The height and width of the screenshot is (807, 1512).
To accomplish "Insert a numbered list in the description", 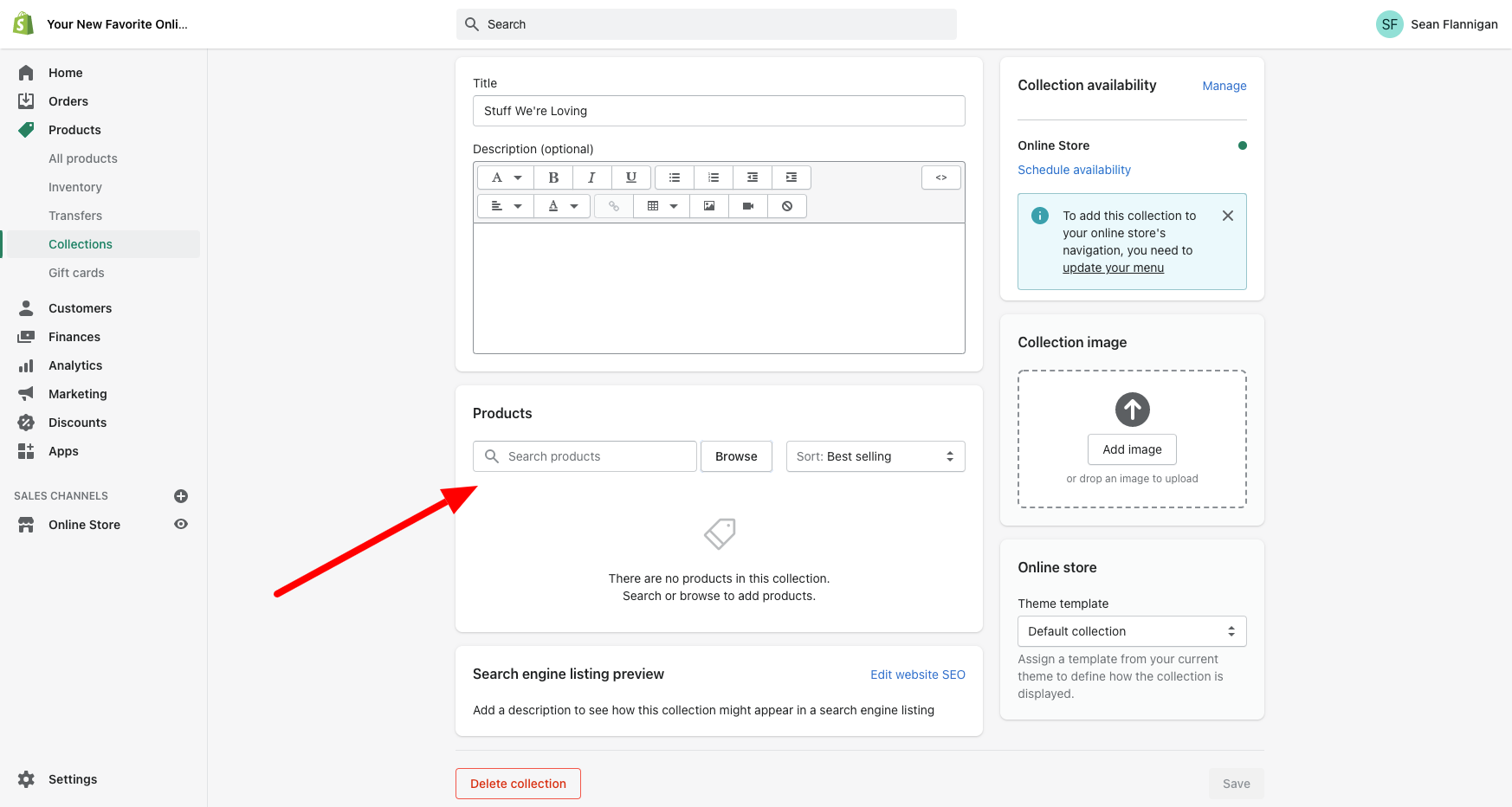I will 713,177.
